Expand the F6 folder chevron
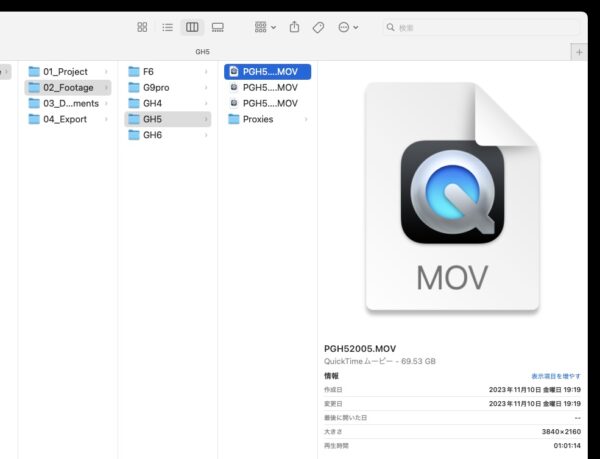600x459 pixels. coord(206,72)
